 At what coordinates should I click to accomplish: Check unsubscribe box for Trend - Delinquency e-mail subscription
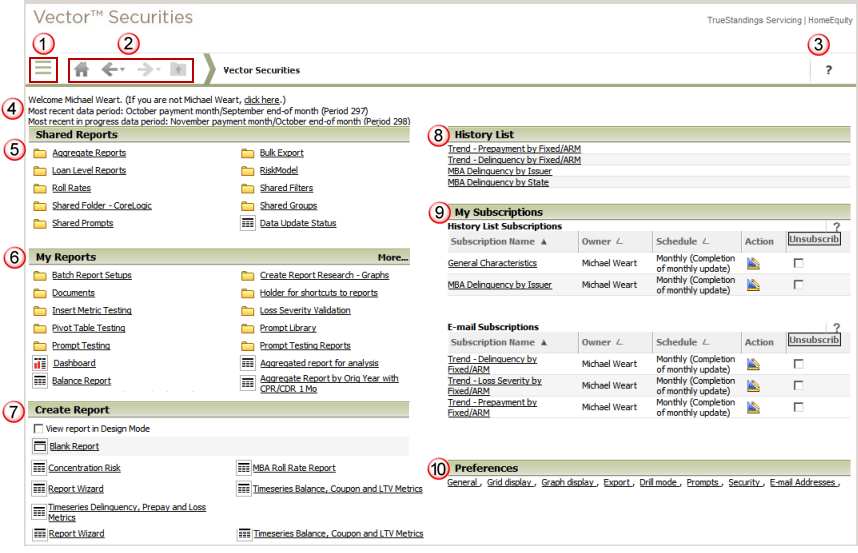(x=798, y=364)
